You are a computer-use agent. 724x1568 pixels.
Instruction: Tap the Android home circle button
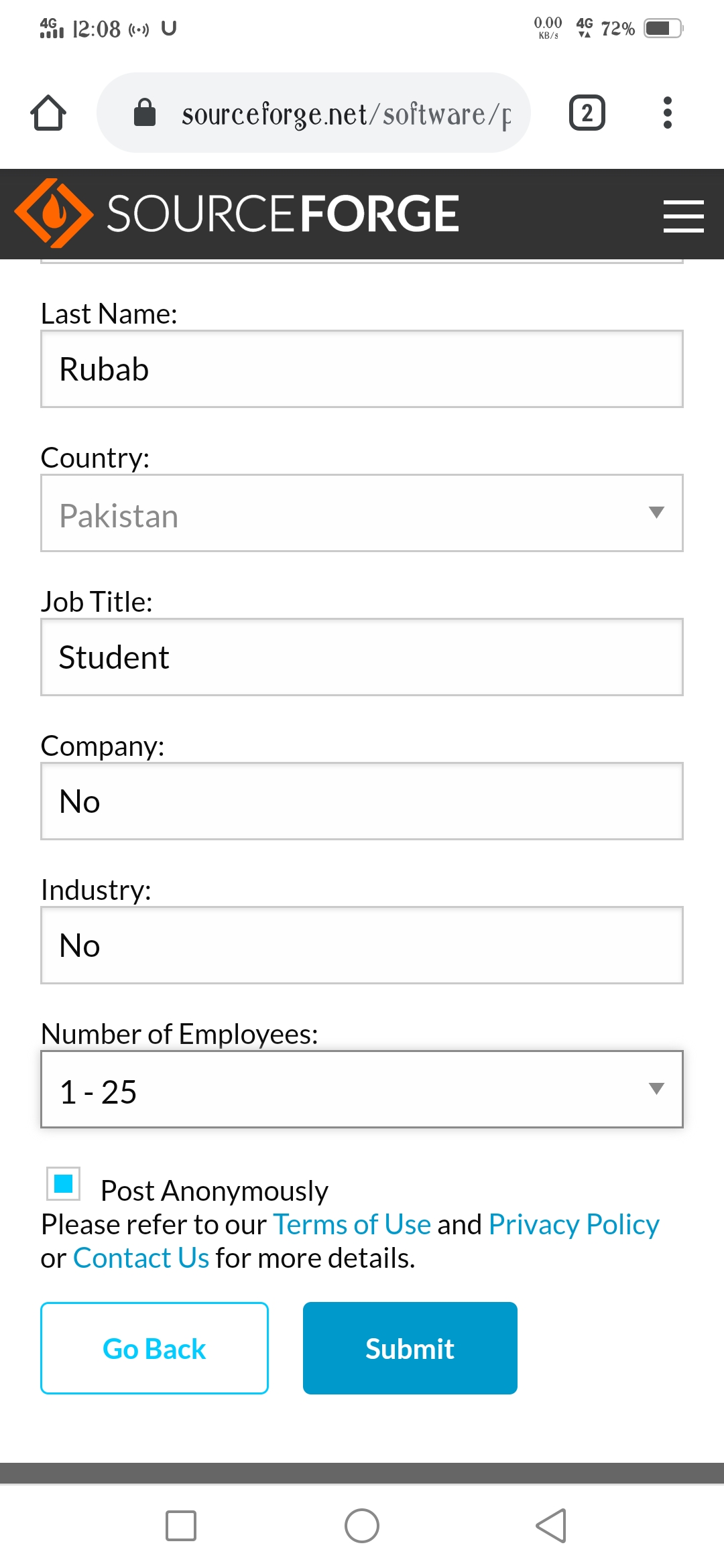(x=362, y=1526)
